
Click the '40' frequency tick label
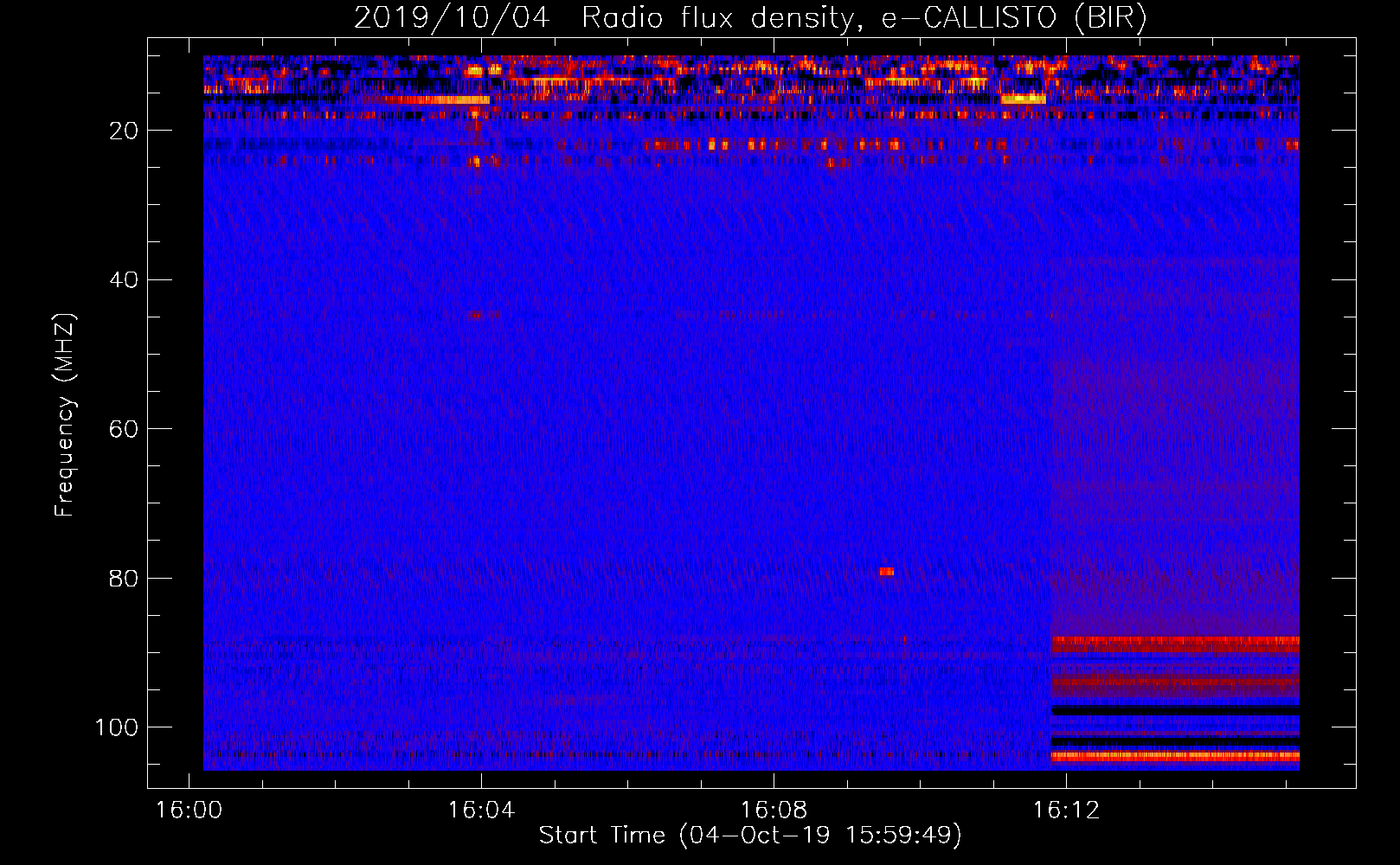click(x=124, y=279)
